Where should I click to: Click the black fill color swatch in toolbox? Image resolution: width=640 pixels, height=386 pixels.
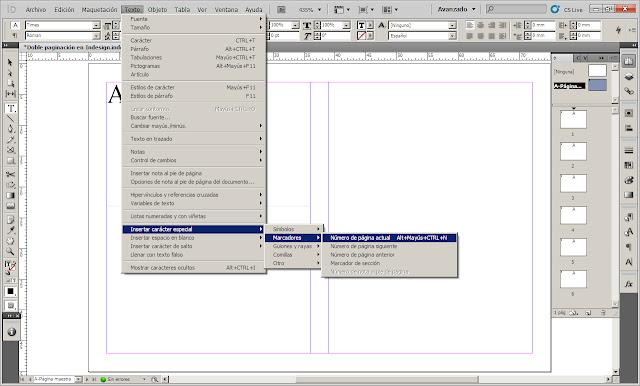(10, 291)
